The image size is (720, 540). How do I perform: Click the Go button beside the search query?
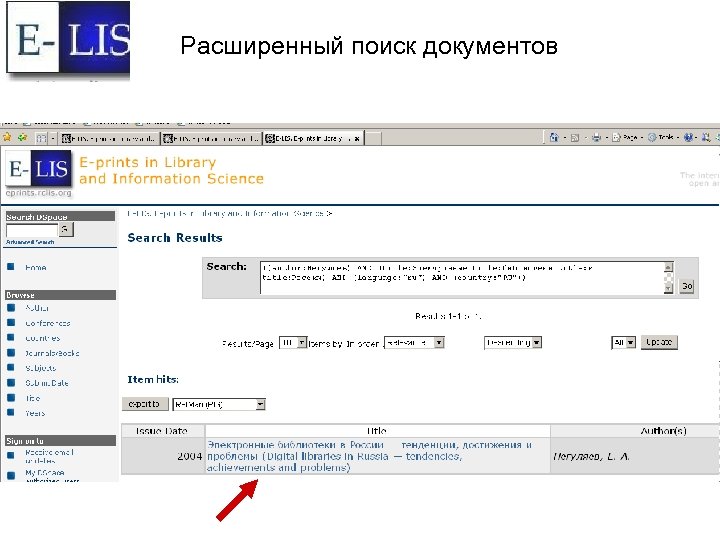[x=686, y=286]
